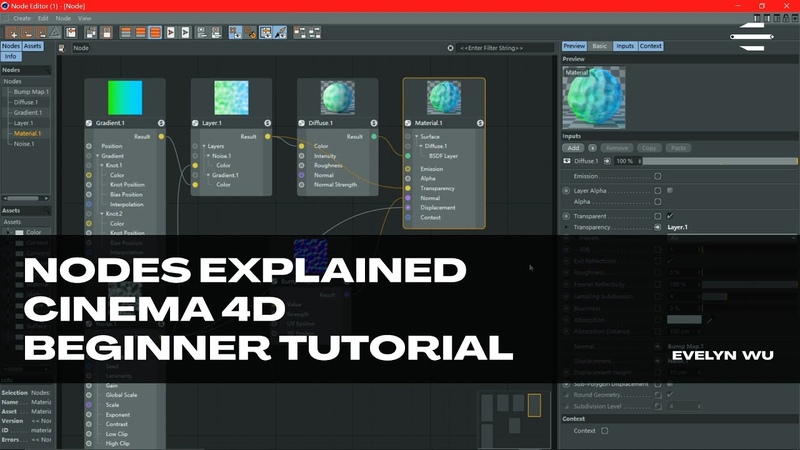The image size is (800, 450).
Task: Click the node path icon left of Node label
Action: tap(62, 48)
